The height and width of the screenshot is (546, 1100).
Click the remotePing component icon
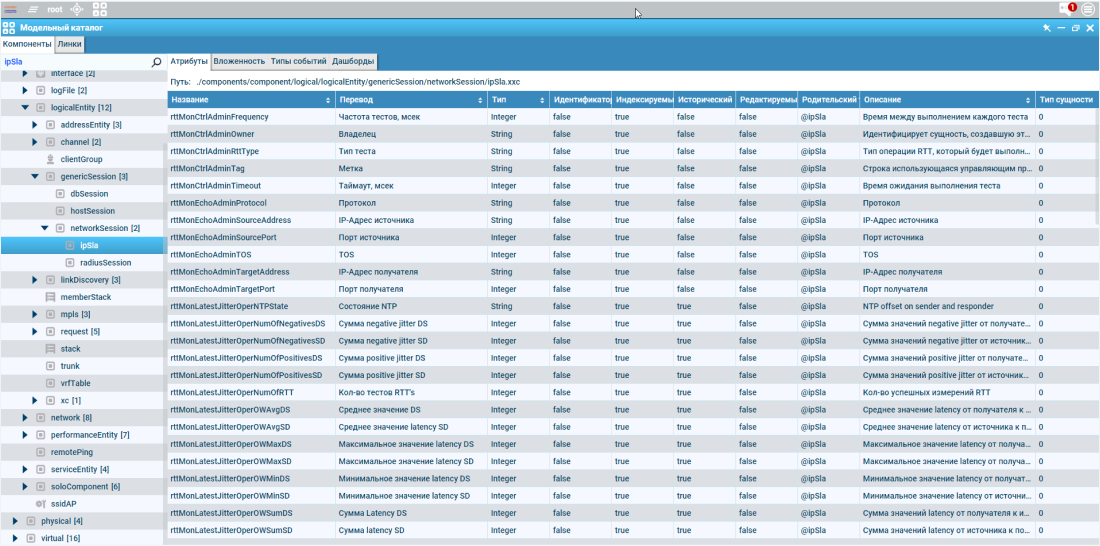tap(40, 452)
